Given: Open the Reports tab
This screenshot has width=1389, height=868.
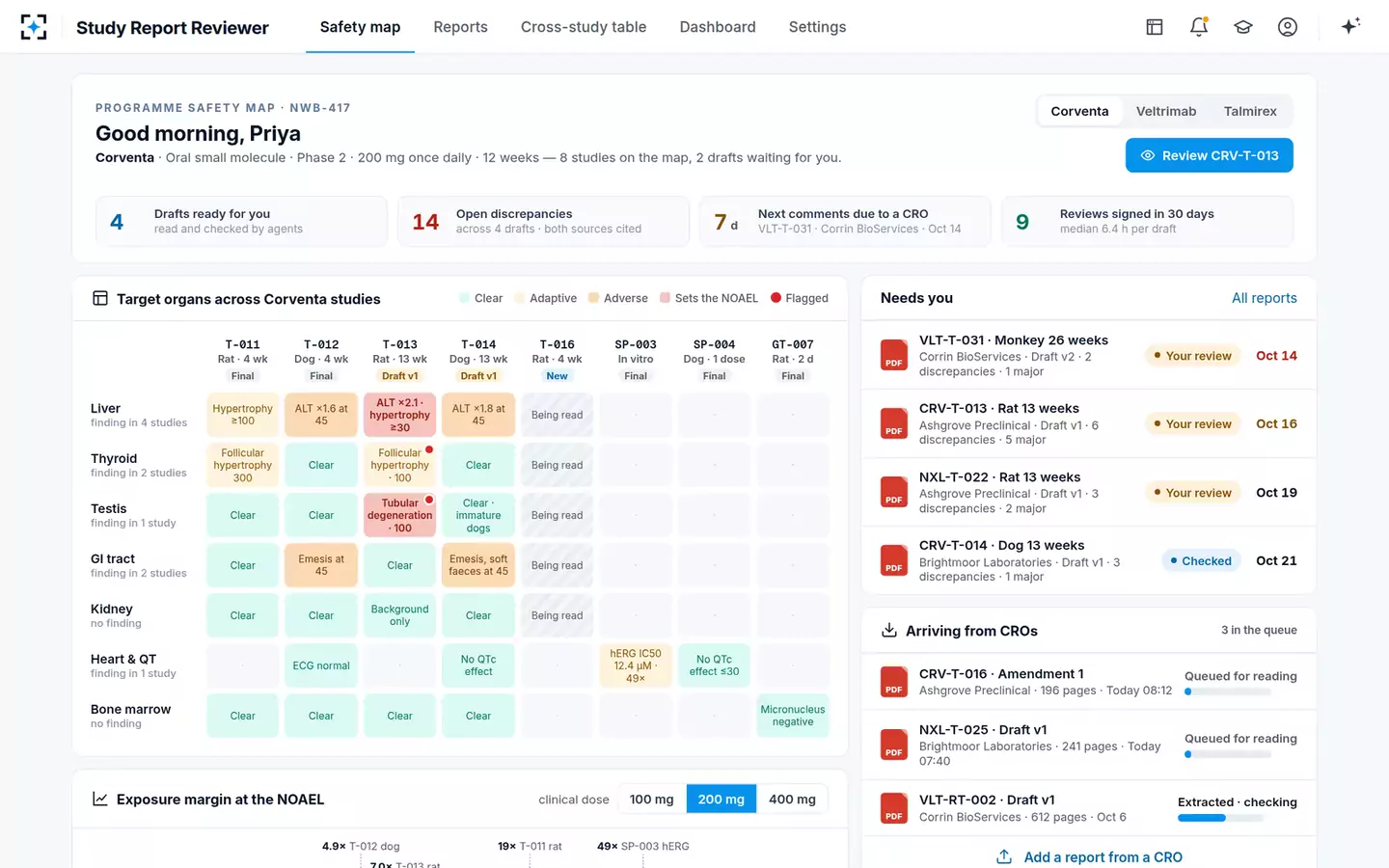Looking at the screenshot, I should point(460,27).
